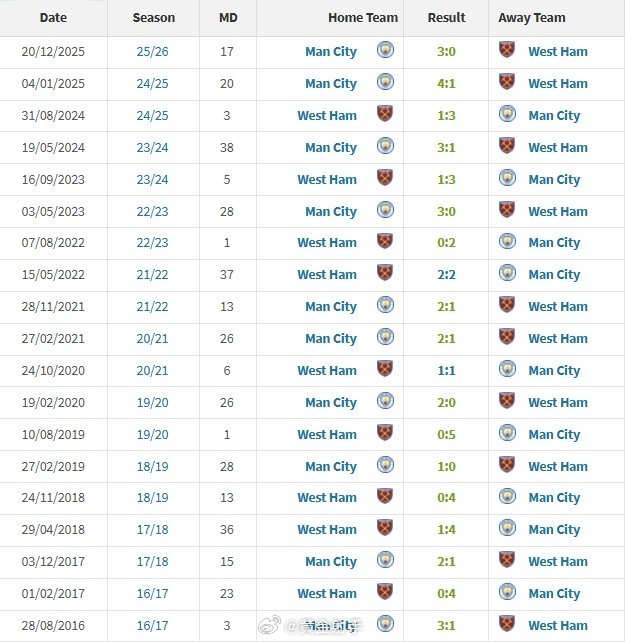Click Man City away crest, 10/08/2019 match
The width and height of the screenshot is (625, 642).
(507, 434)
